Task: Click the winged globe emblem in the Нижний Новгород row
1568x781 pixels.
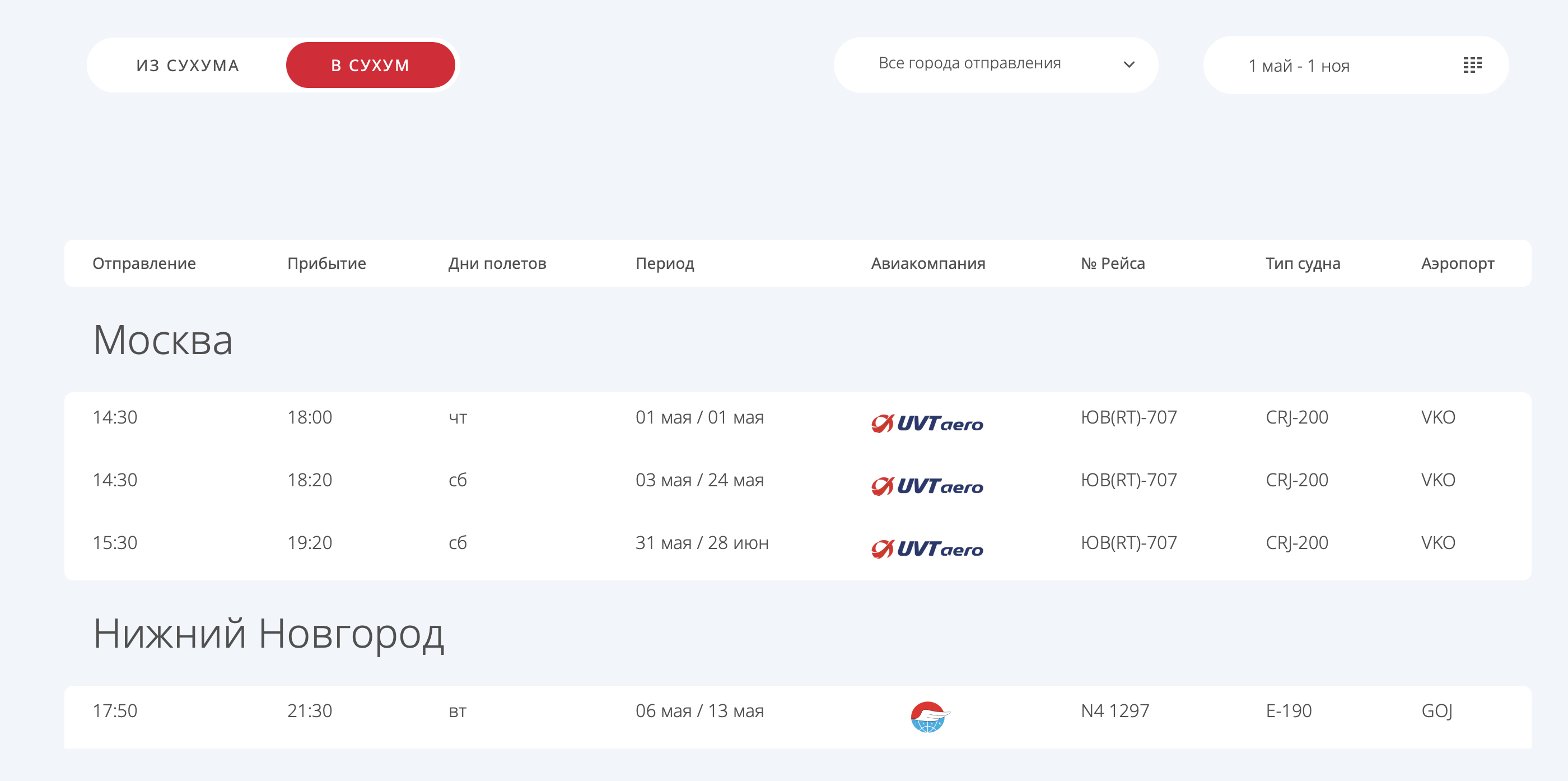Action: coord(926,717)
